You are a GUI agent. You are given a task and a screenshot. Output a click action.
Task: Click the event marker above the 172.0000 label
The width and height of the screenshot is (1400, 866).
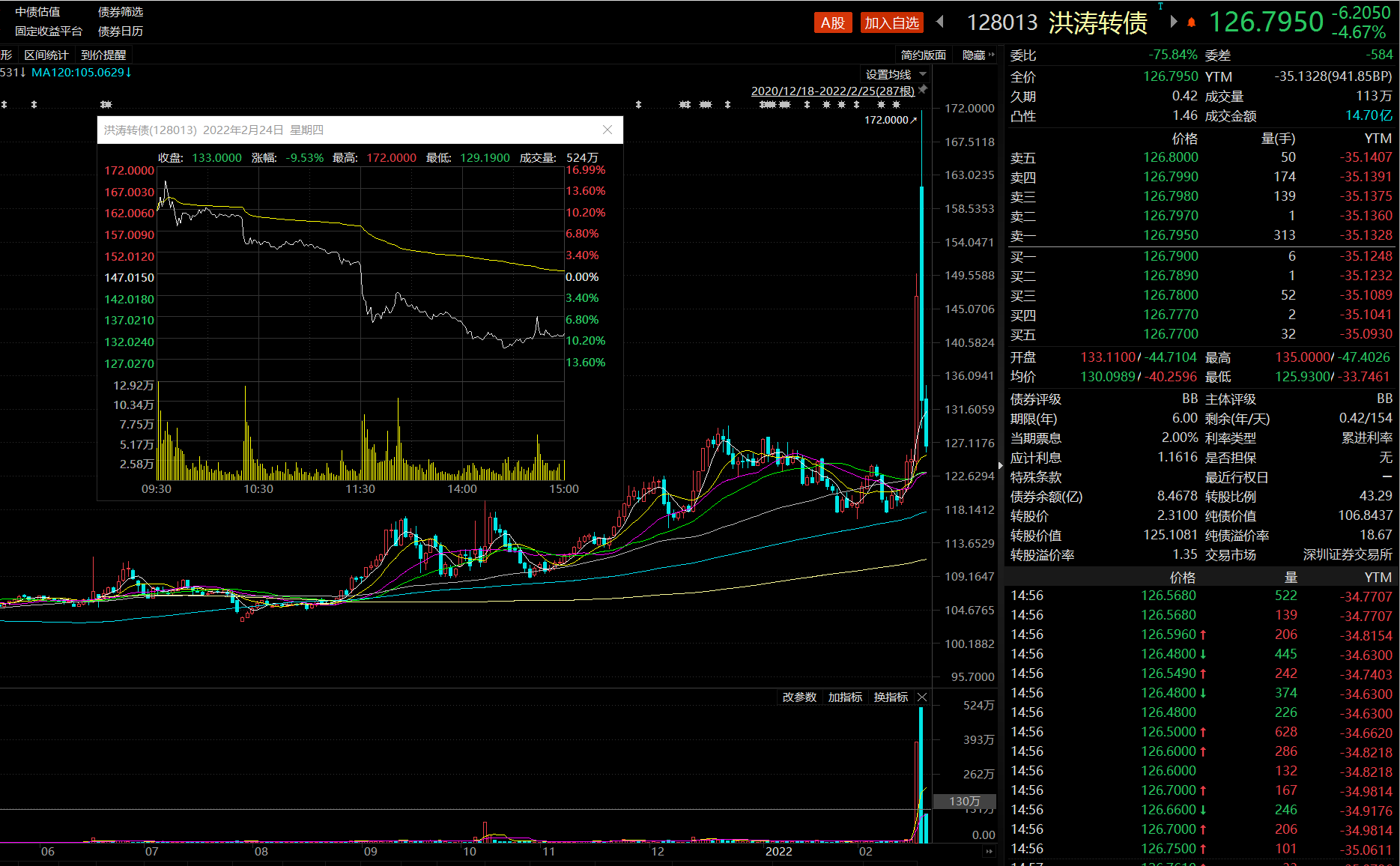click(897, 105)
